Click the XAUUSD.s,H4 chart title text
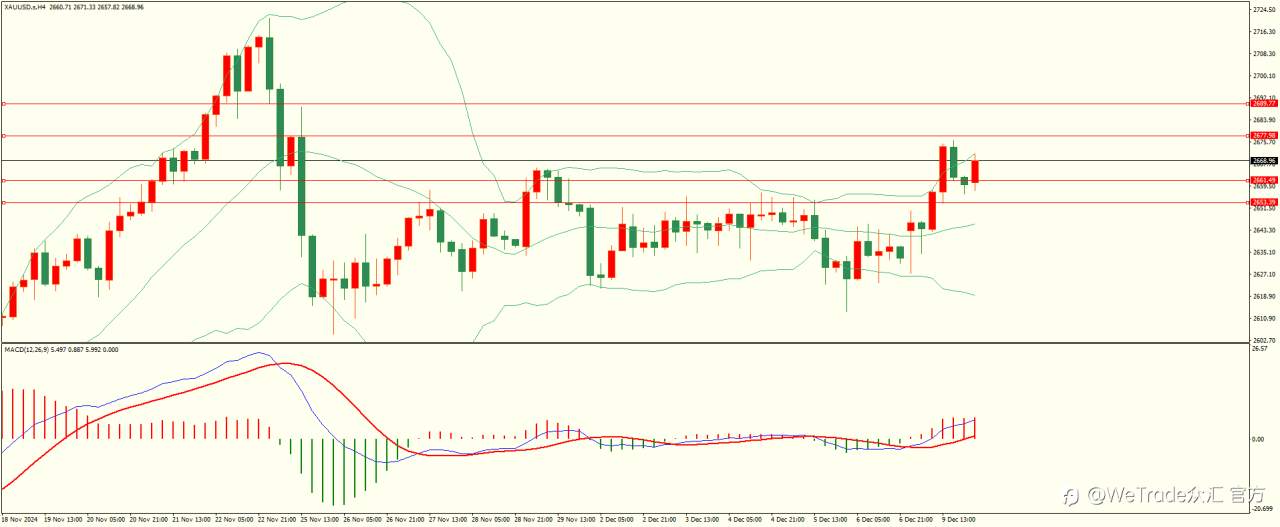Image resolution: width=1280 pixels, height=527 pixels. tap(25, 6)
